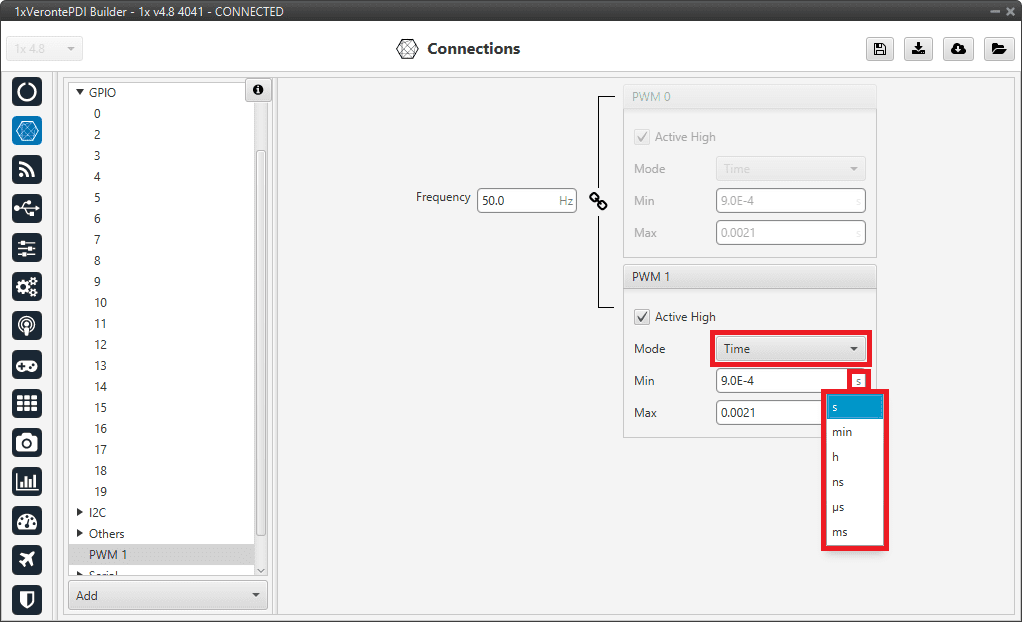Toggle Active High checkbox under PWM 1
The width and height of the screenshot is (1022, 622).
[642, 317]
